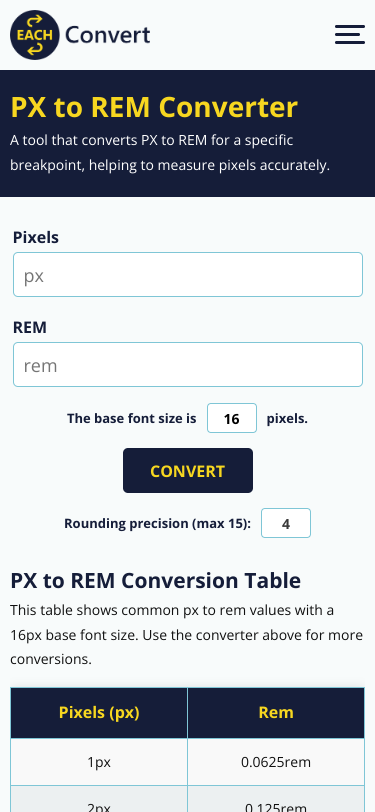Click the conversion table description paragraph

click(186, 635)
